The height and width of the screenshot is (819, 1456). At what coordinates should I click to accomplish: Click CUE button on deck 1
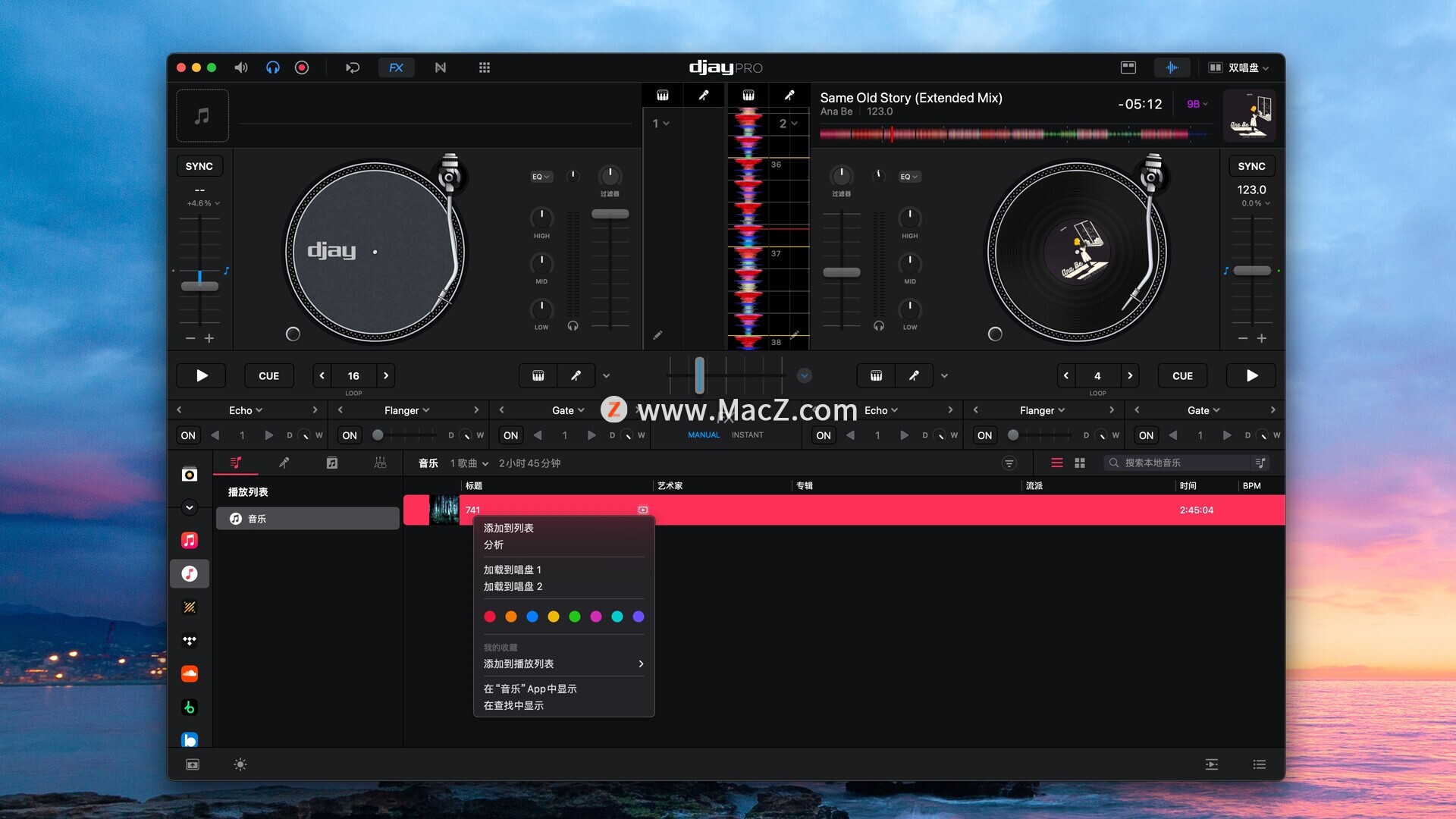(x=268, y=375)
